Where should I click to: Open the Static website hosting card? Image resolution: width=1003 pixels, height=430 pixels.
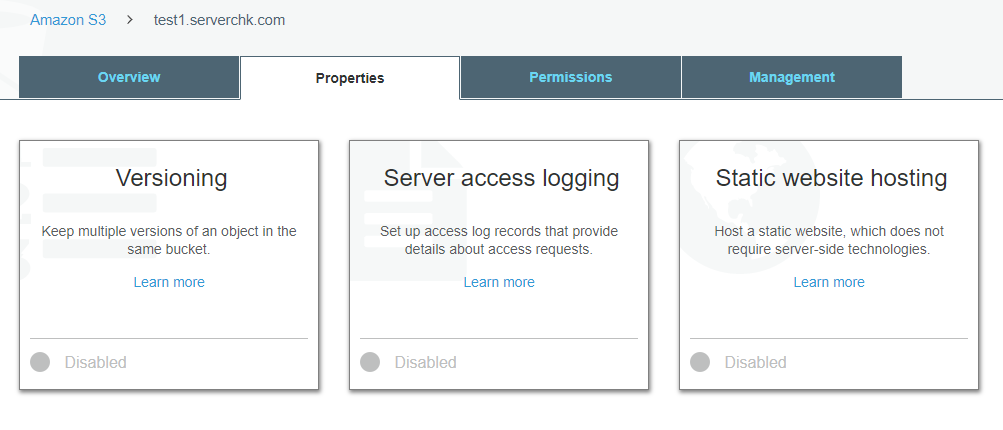pos(829,265)
